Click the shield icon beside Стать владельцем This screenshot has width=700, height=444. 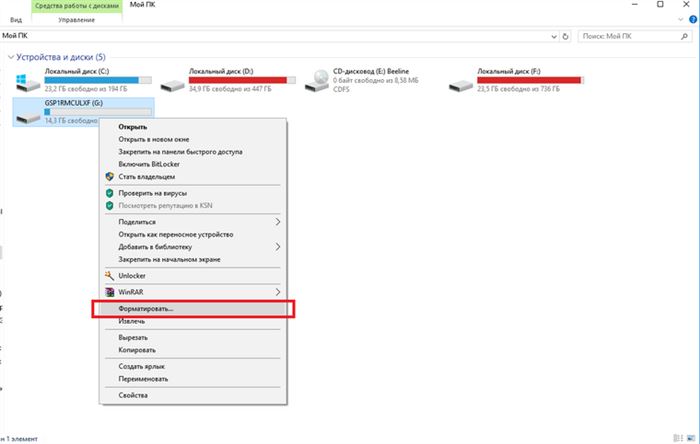[109, 177]
